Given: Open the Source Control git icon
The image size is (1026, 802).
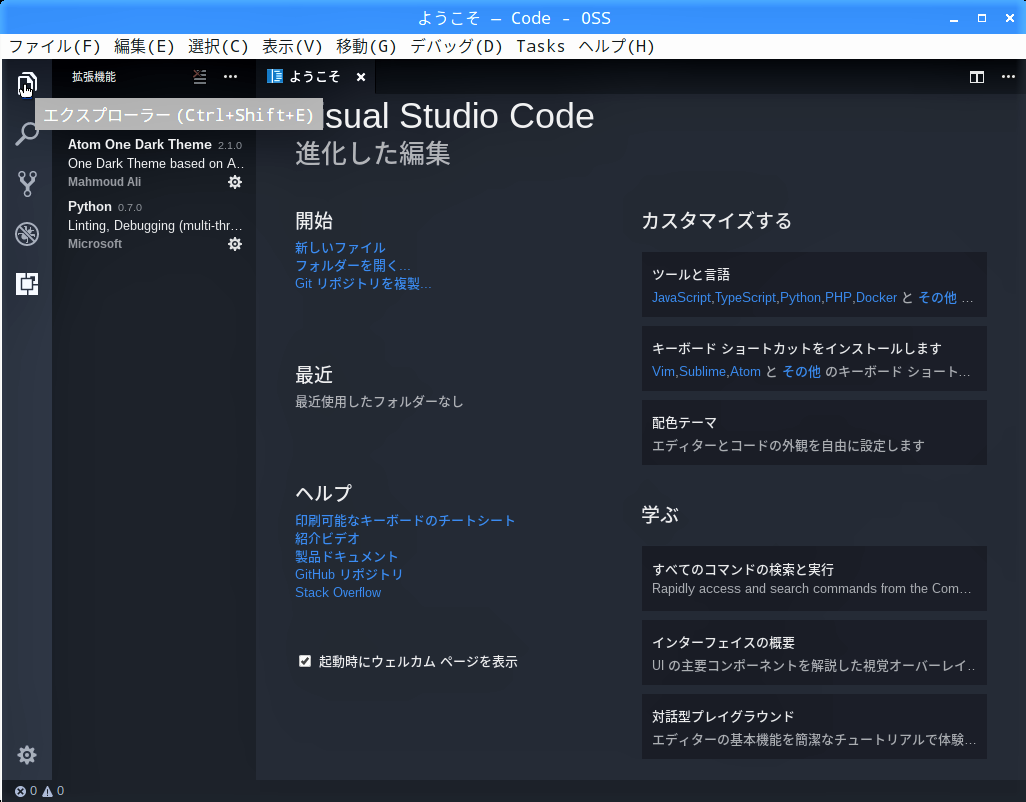Looking at the screenshot, I should (27, 184).
